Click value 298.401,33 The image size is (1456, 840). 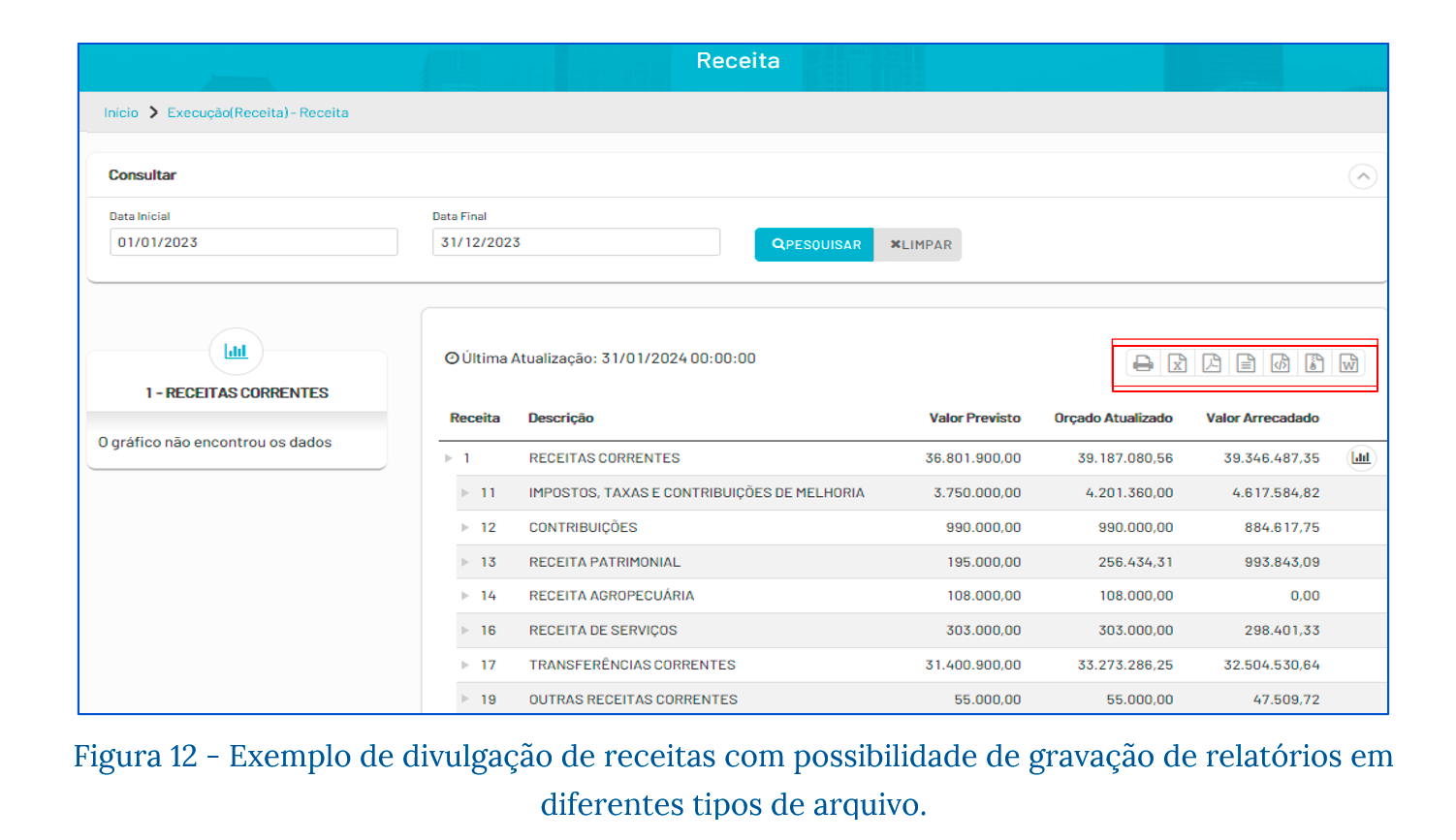coord(1282,631)
